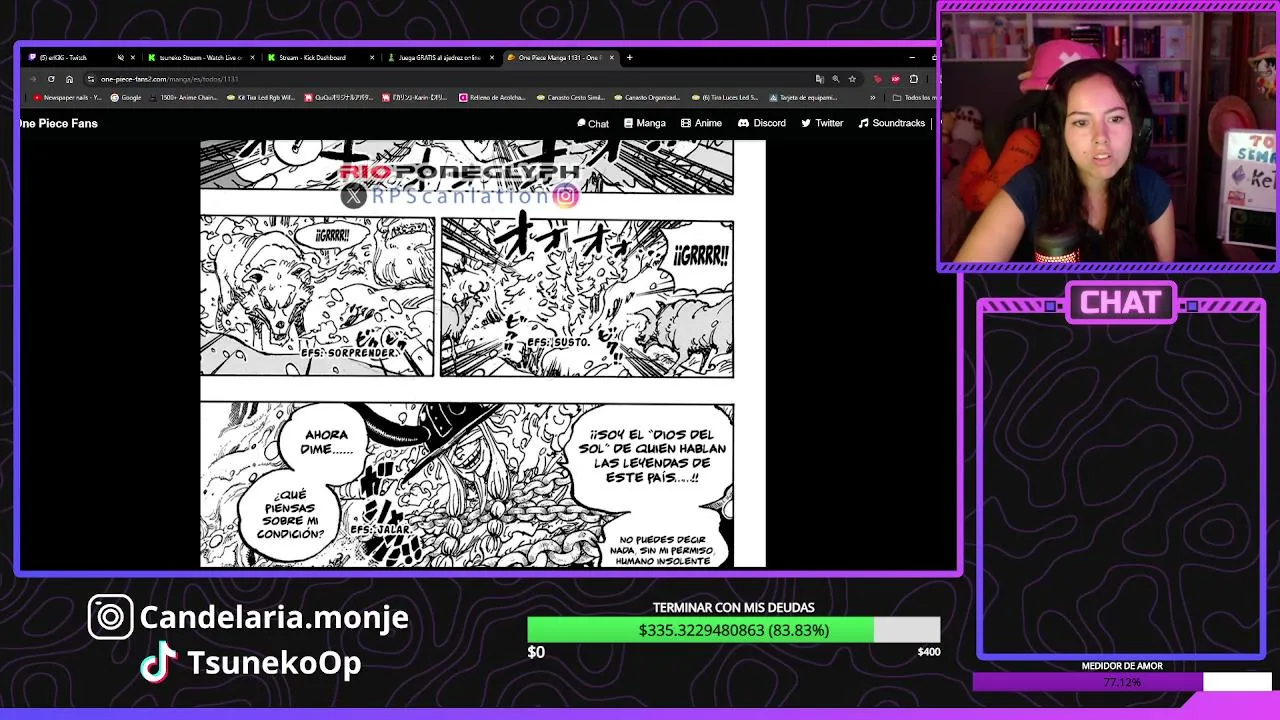
Task: Open the QuQu bookmark
Action: coord(338,97)
